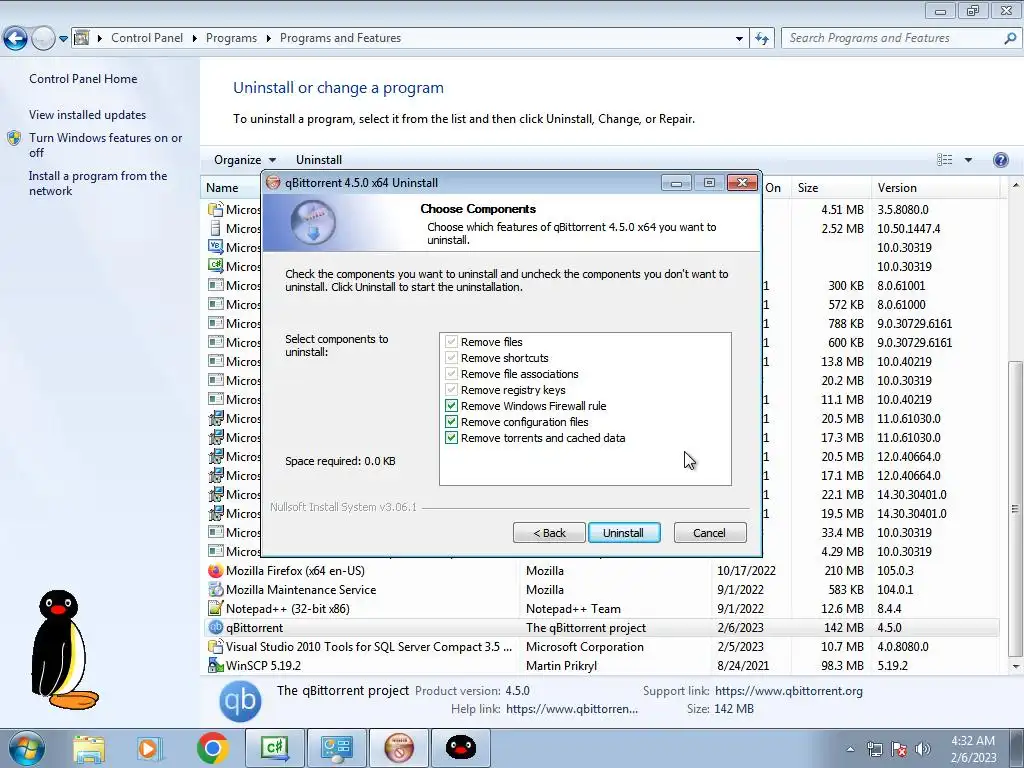Expand the Programs breadcrumb arrow
The height and width of the screenshot is (768, 1024).
(268, 39)
